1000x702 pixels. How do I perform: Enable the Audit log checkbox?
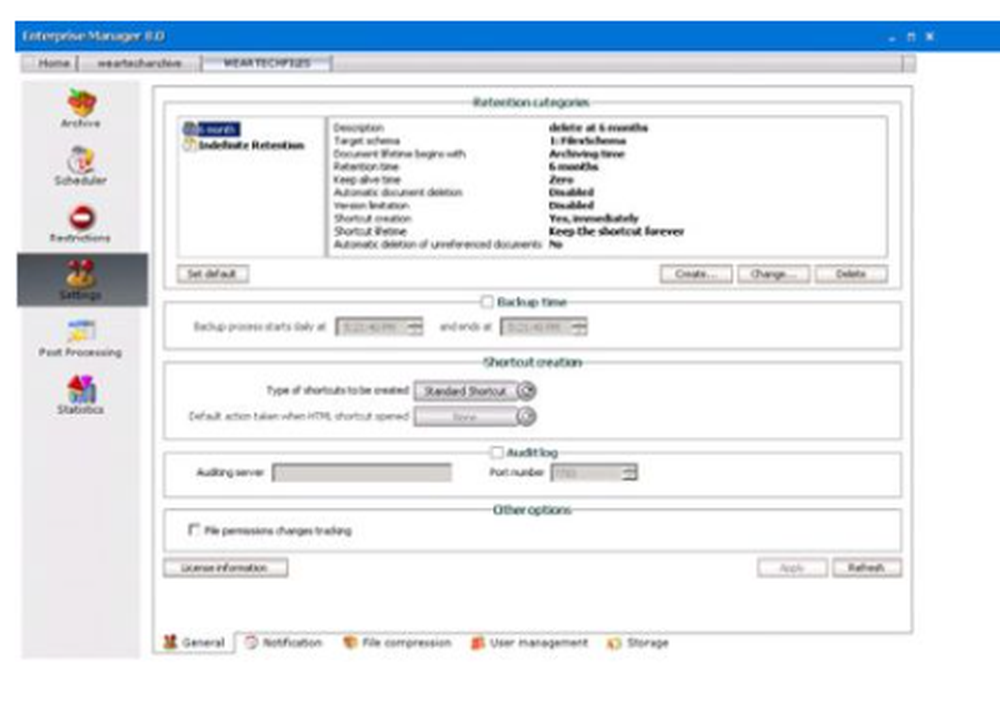coord(496,452)
